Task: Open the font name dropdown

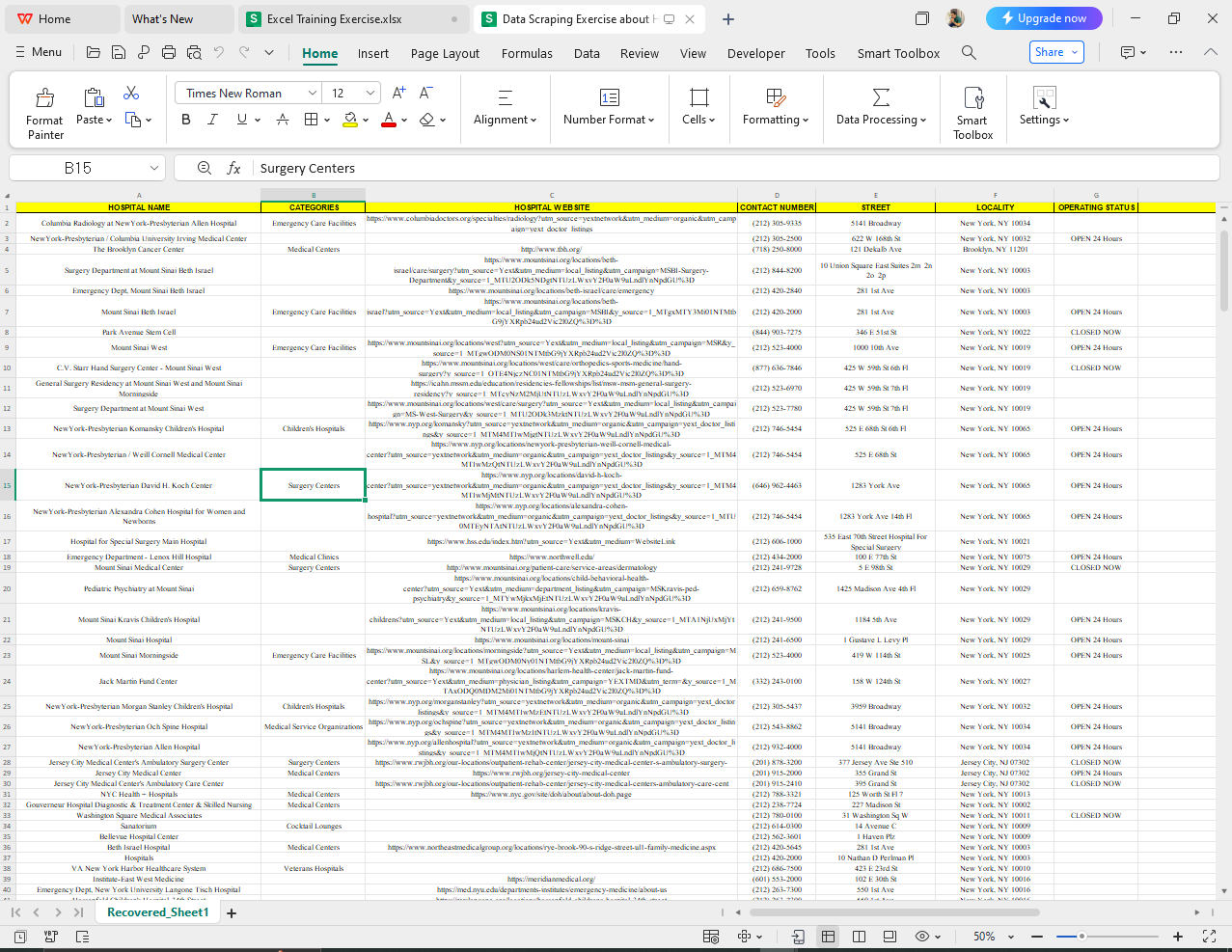Action: point(313,93)
